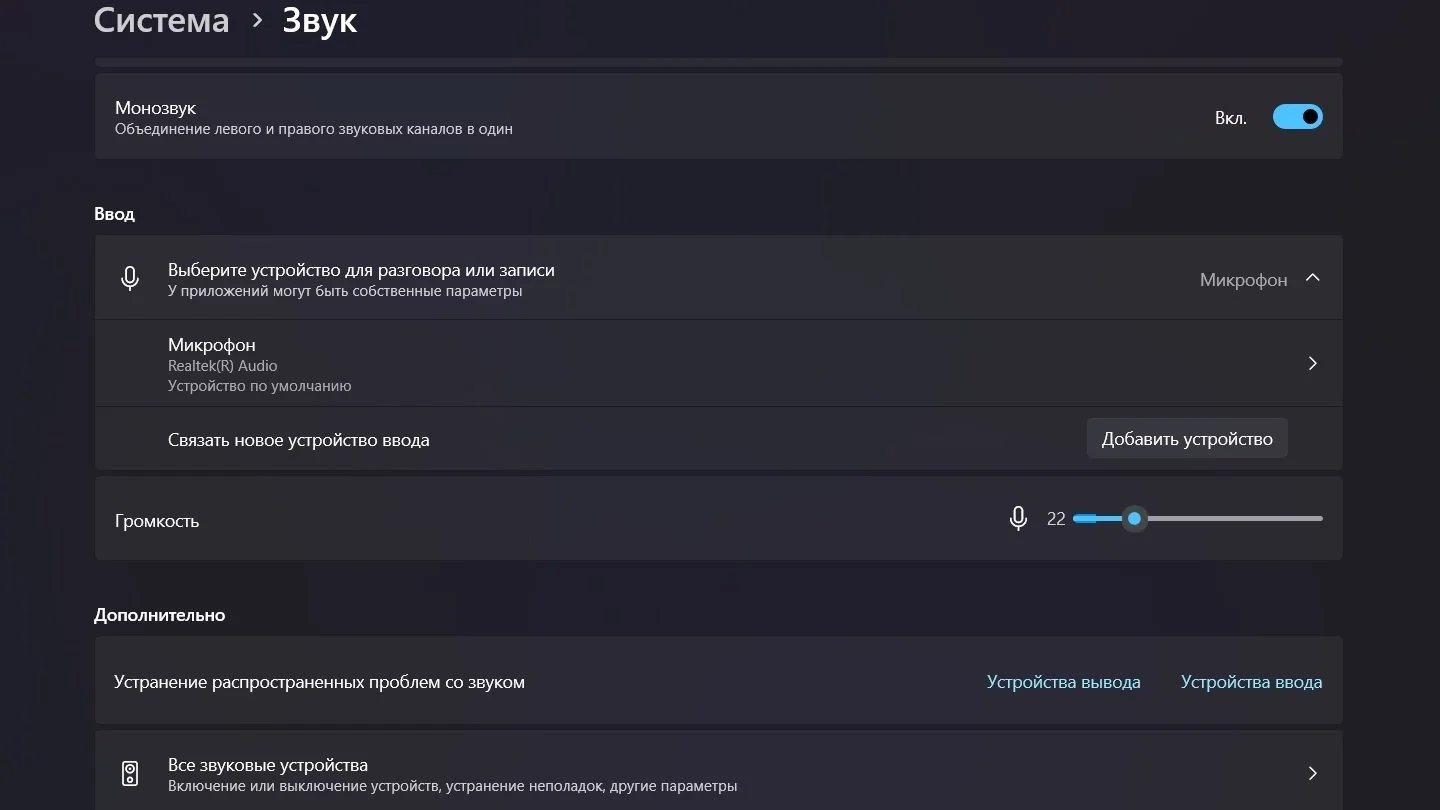Mute microphone via volume mic icon
Viewport: 1440px width, 810px height.
[1018, 518]
